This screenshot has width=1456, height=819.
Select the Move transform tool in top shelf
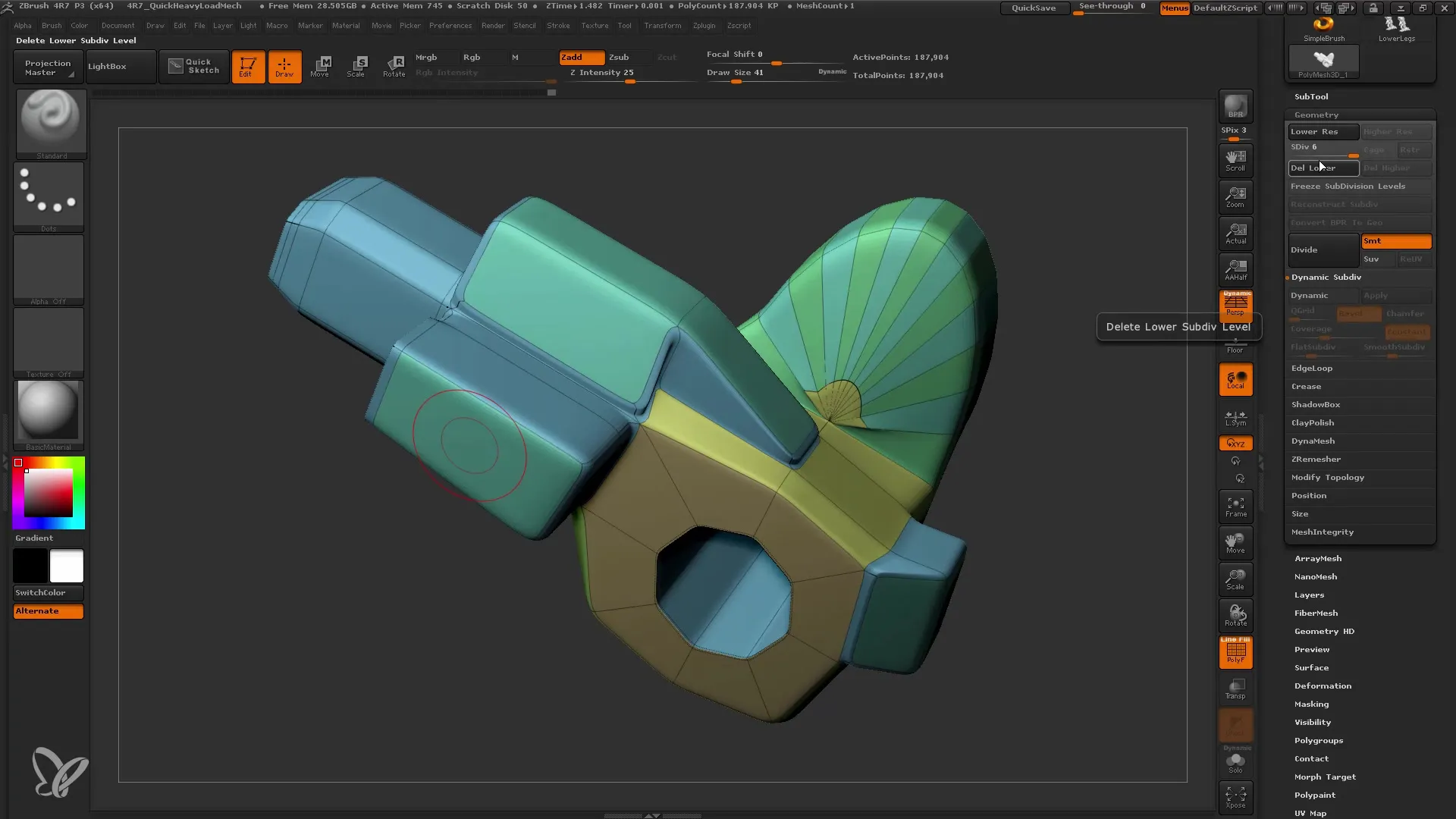pos(321,67)
